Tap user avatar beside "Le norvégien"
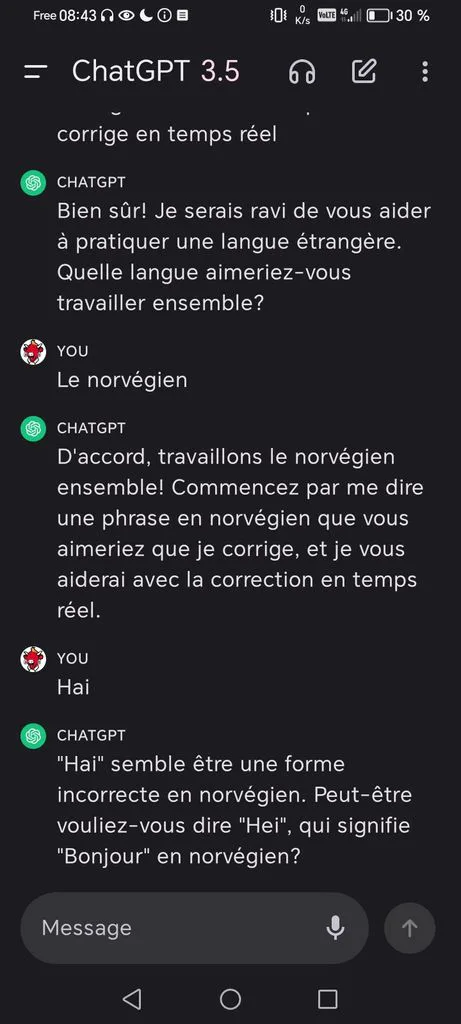This screenshot has height=1024, width=461. coord(33,352)
